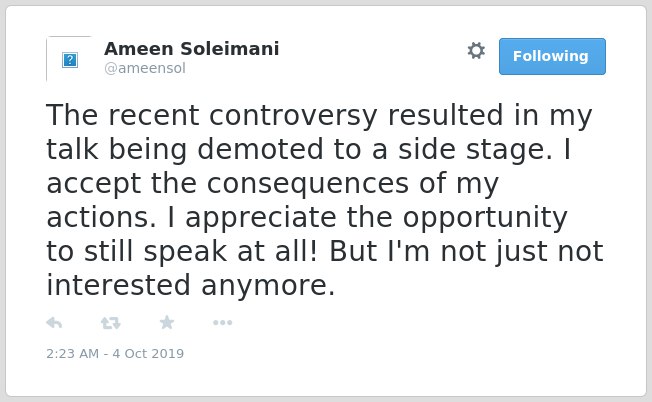
Task: Favorite the tweet with the star icon
Action: [167, 323]
